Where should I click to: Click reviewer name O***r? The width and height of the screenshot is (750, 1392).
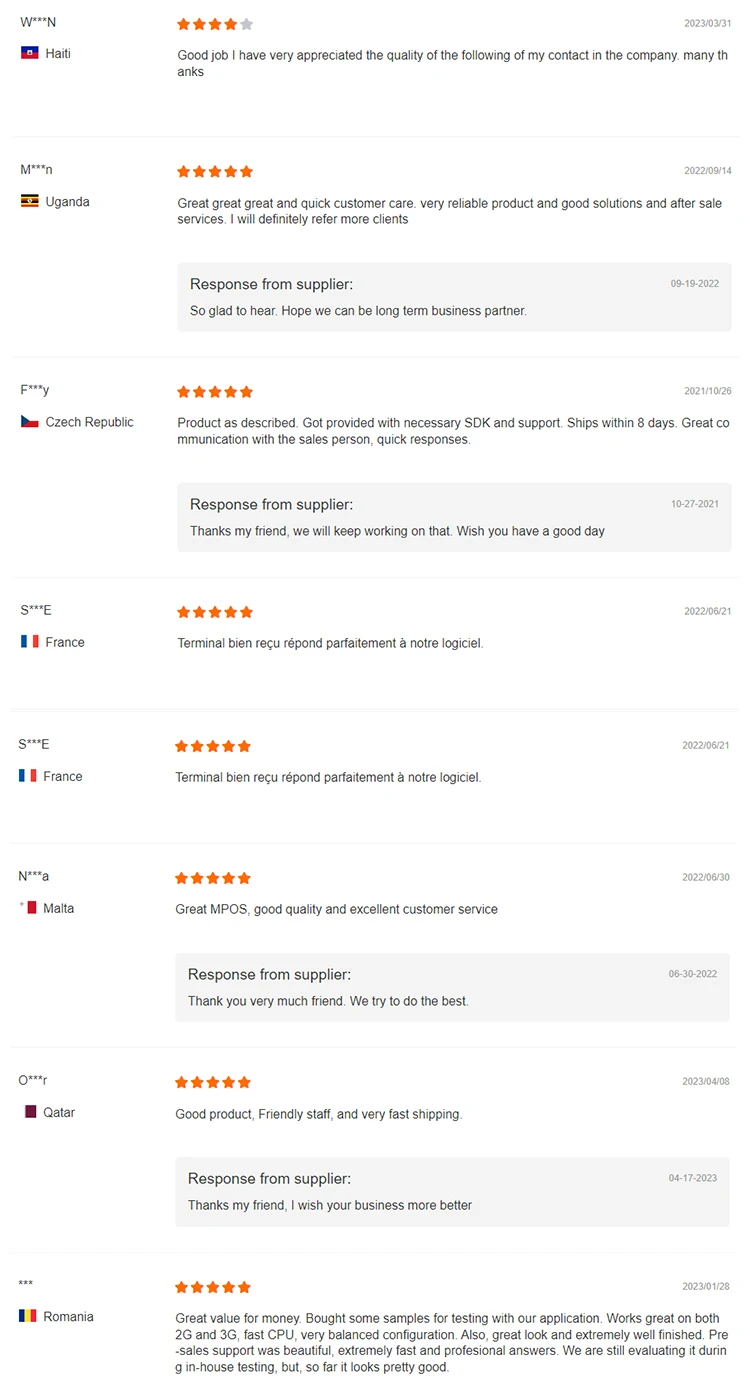(x=33, y=1080)
